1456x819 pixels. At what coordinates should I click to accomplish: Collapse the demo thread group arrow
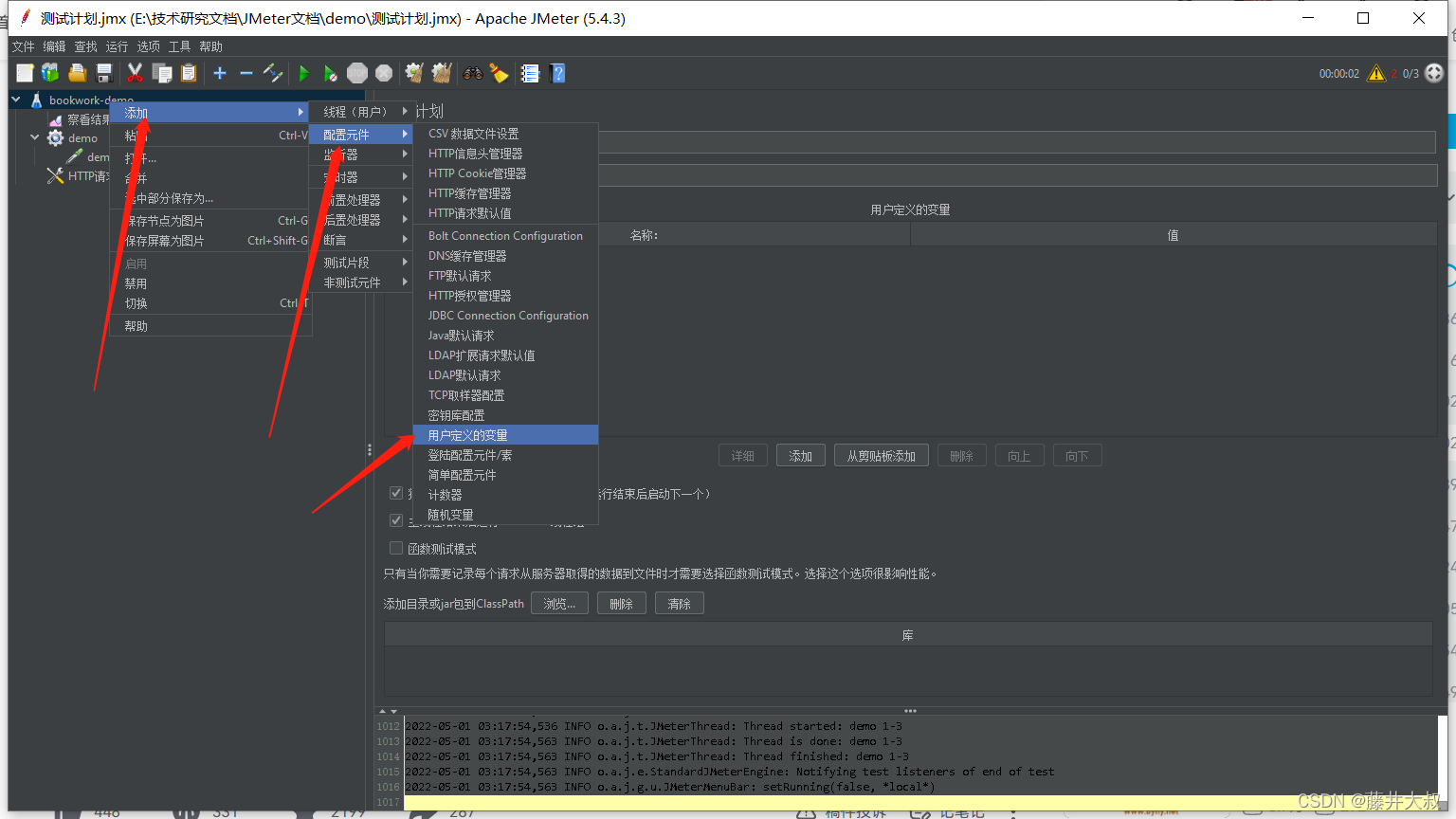click(x=35, y=137)
